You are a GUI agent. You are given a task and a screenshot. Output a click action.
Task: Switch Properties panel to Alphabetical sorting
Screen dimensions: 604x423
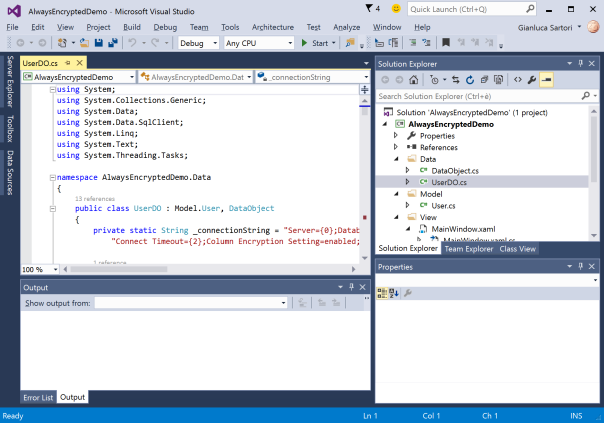tap(393, 292)
